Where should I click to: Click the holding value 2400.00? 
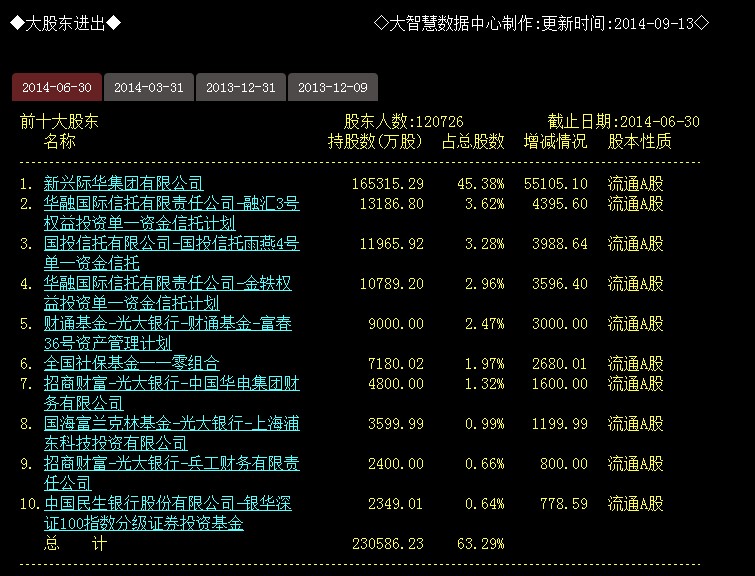tap(396, 464)
